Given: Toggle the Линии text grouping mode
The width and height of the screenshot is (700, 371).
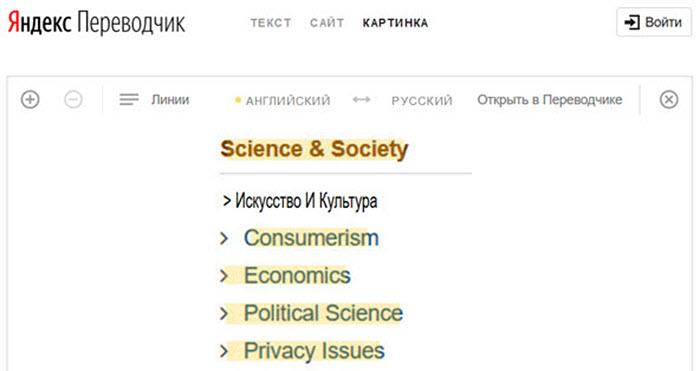Looking at the screenshot, I should (170, 100).
